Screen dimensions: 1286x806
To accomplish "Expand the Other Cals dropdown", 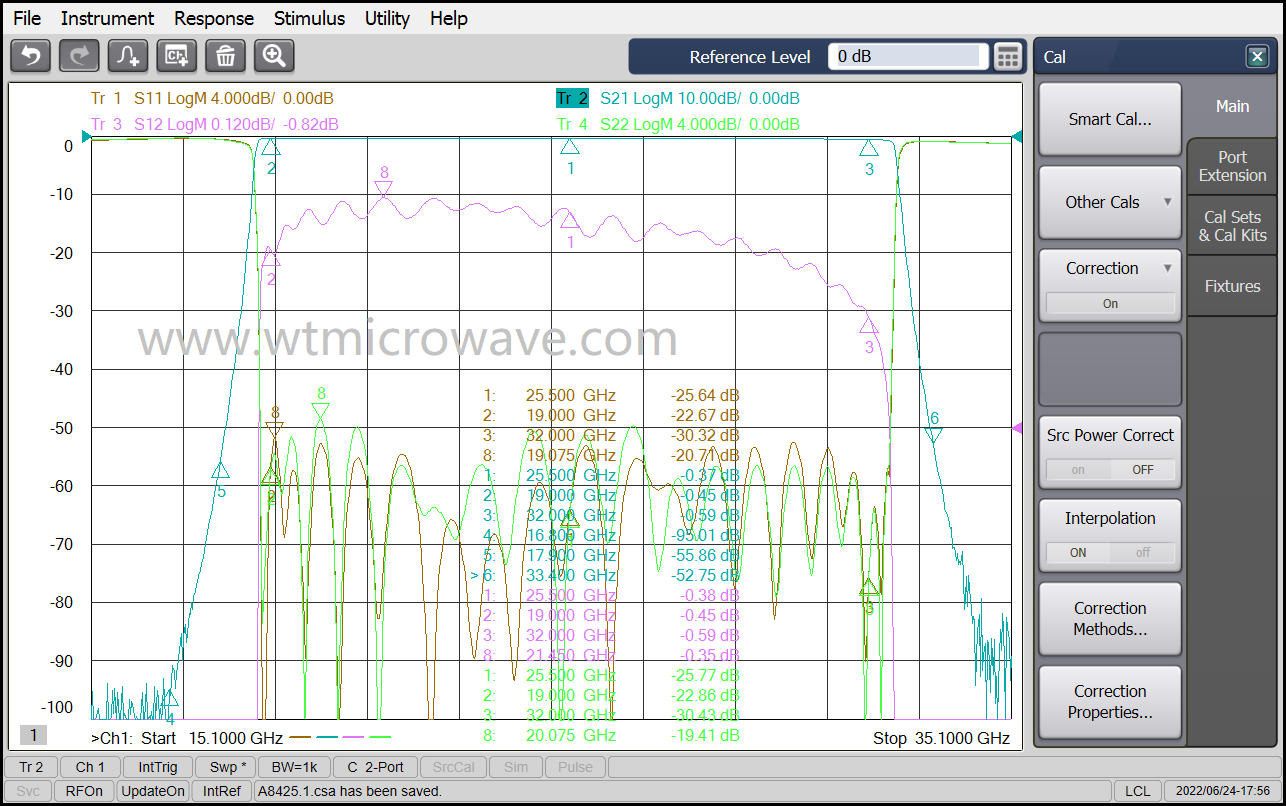I will 1110,202.
